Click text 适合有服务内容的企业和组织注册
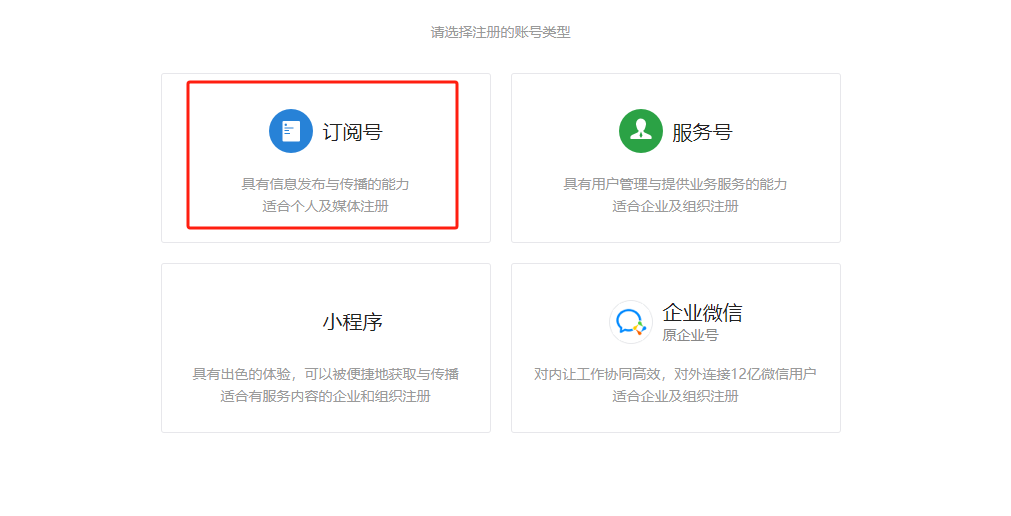This screenshot has height=516, width=1011. pos(326,396)
